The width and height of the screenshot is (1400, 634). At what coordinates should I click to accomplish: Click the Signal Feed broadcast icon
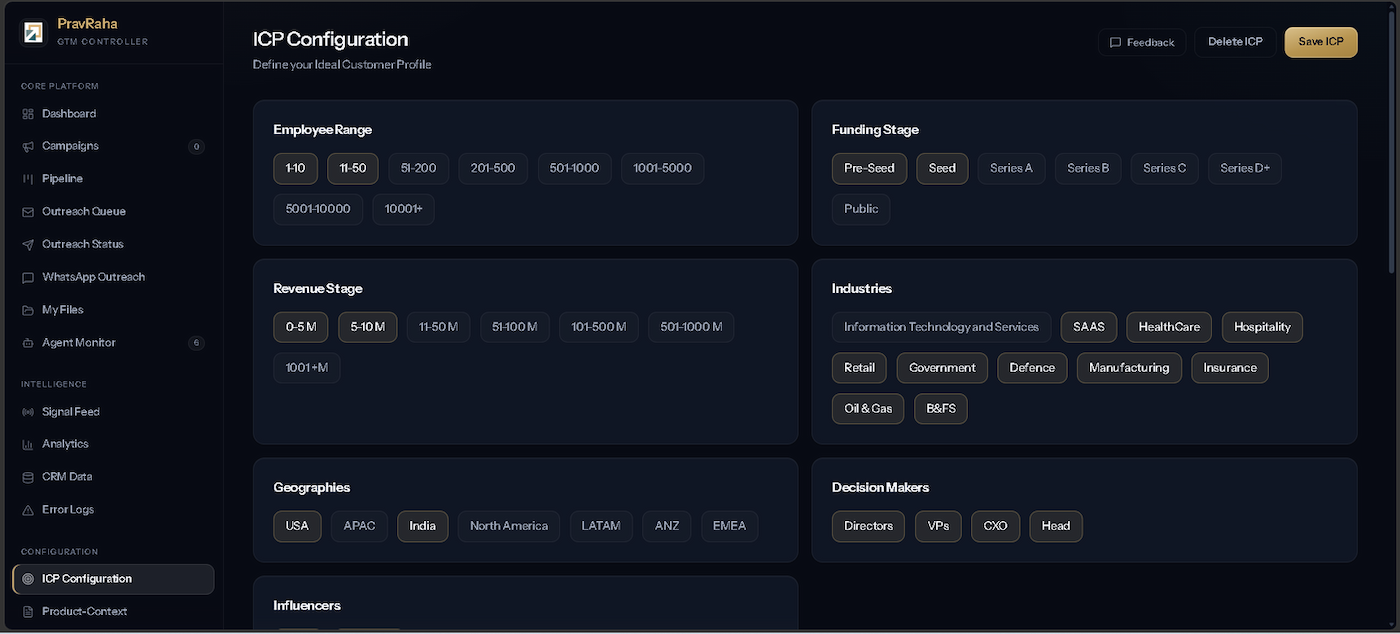click(x=28, y=412)
